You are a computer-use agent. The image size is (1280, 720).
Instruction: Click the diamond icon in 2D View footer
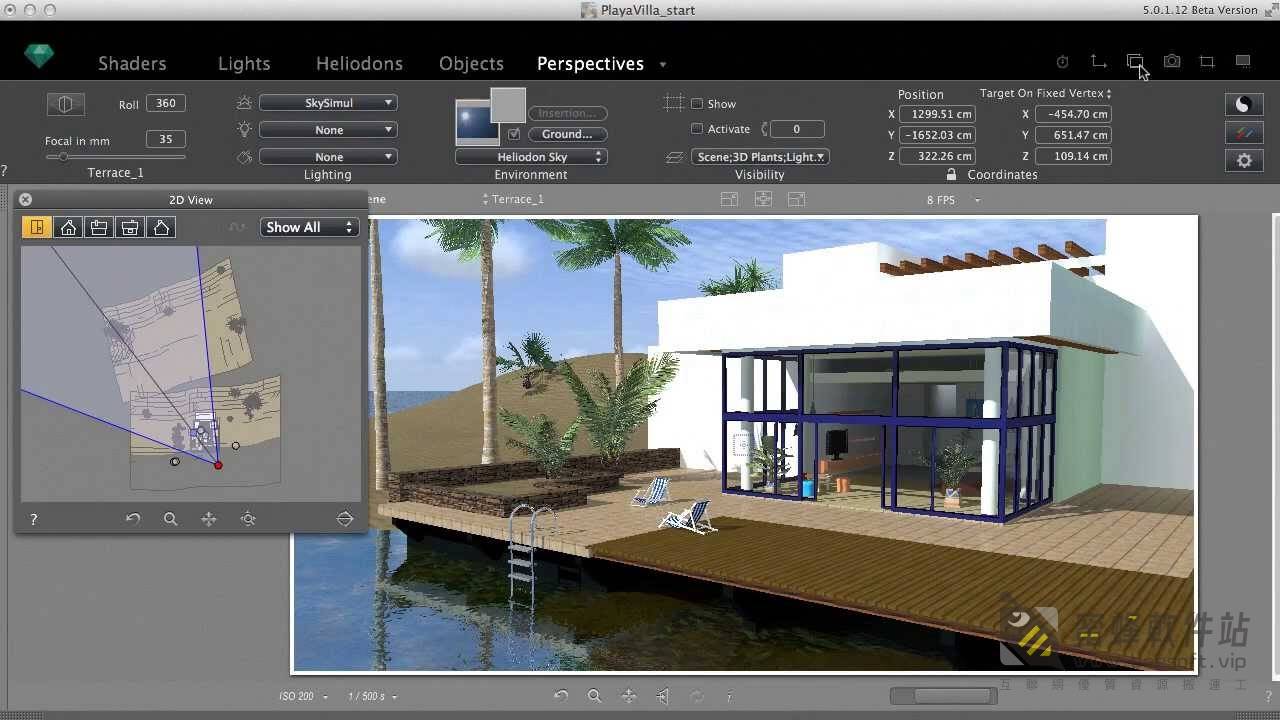pos(345,519)
